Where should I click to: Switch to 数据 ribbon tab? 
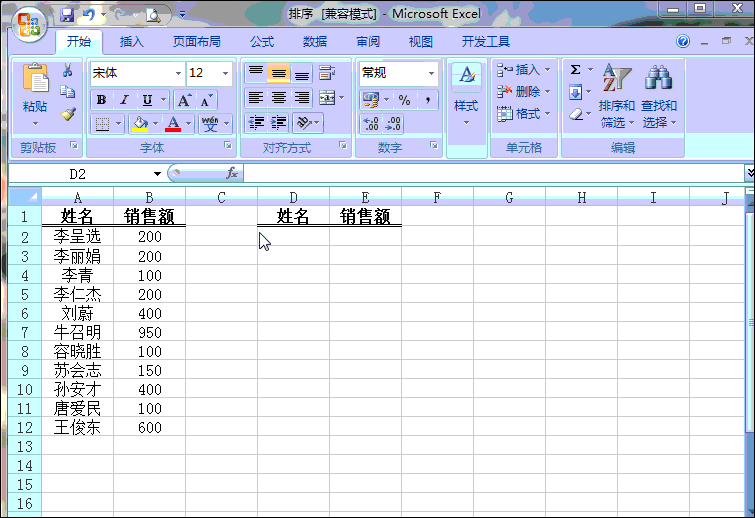point(315,42)
